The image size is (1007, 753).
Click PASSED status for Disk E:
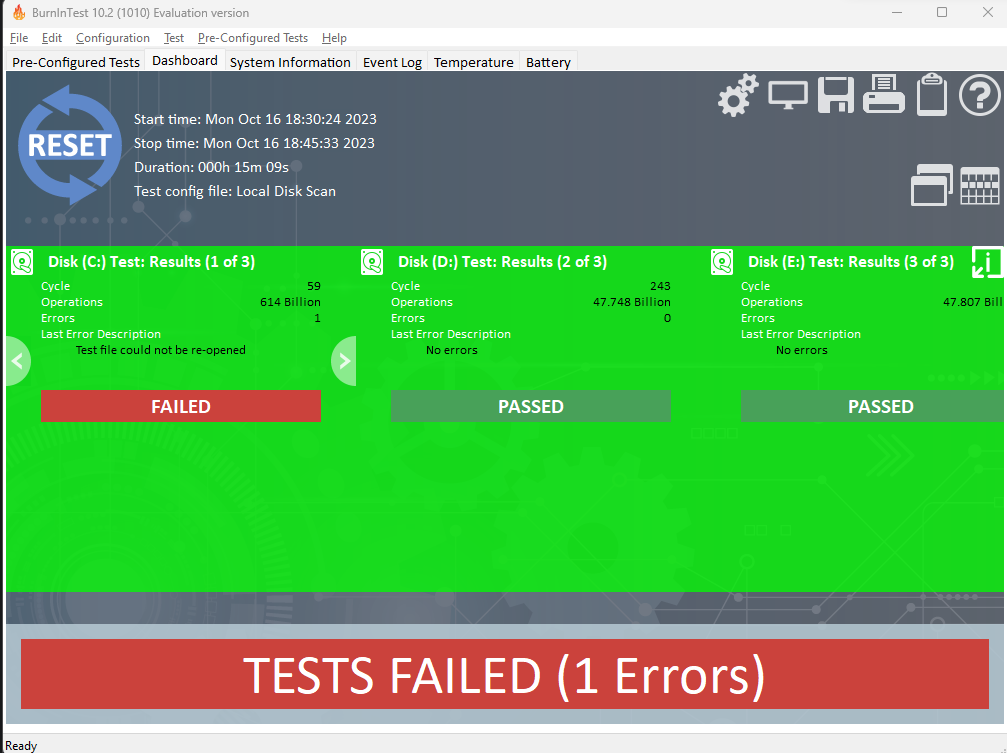coord(872,406)
